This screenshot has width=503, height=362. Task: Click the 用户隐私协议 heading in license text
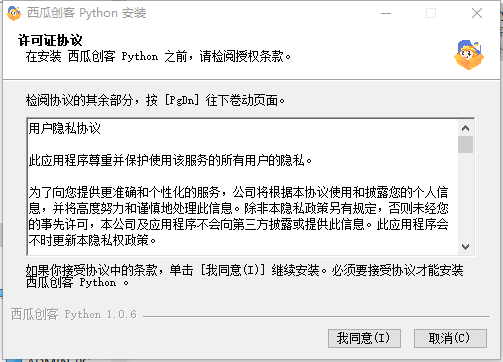click(64, 128)
